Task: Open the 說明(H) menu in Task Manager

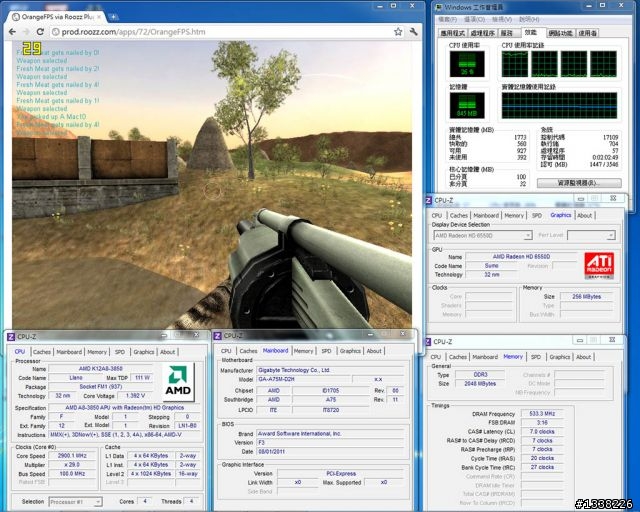Action: [x=529, y=19]
